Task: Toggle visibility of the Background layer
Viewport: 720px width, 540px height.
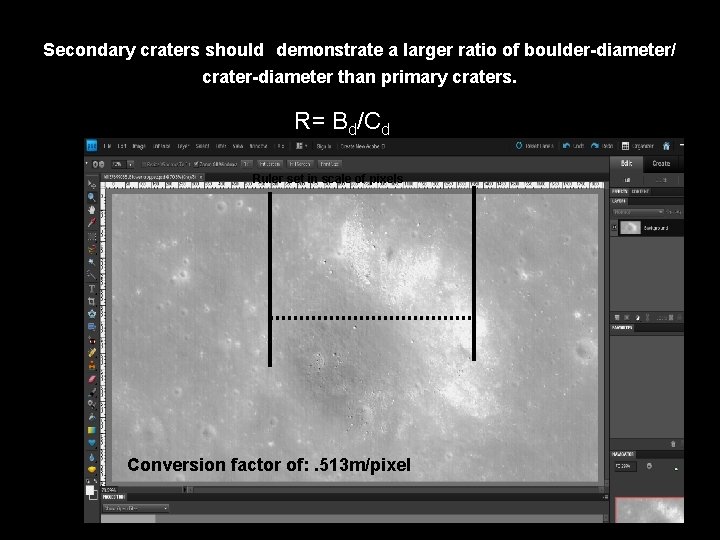Action: 614,228
